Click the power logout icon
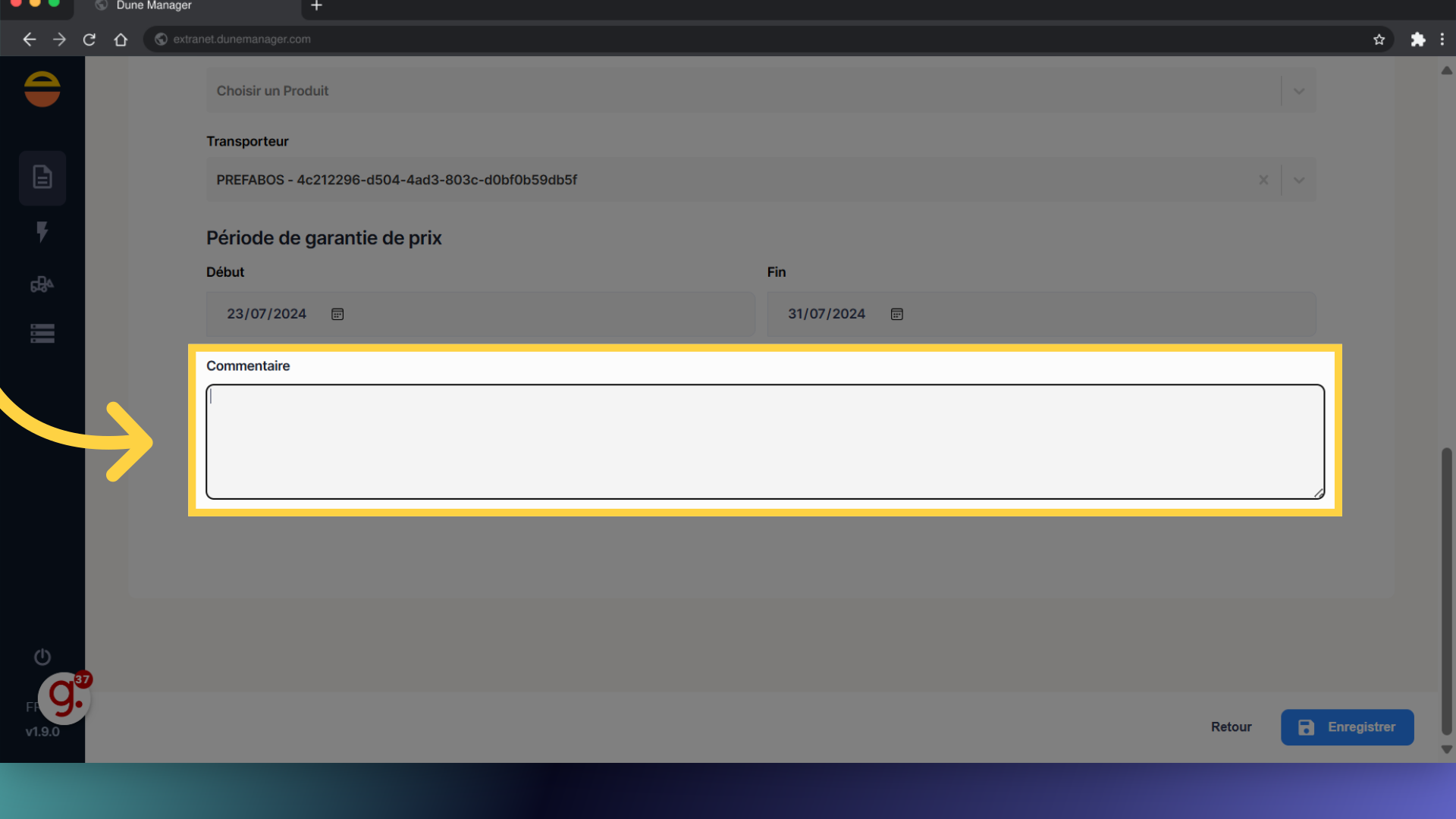This screenshot has width=1456, height=819. tap(42, 657)
